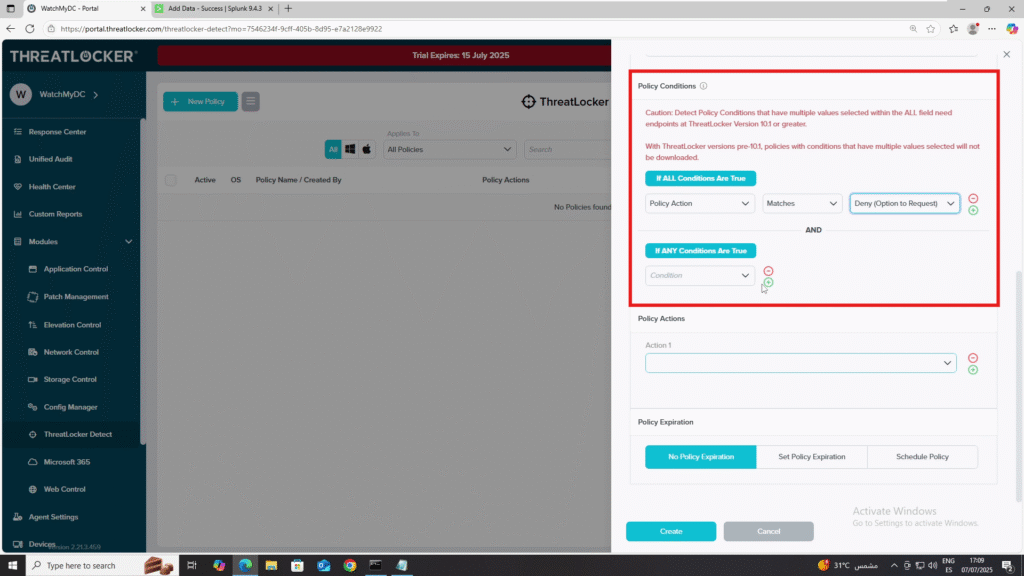1024x576 pixels.
Task: Refresh the browser page
Action: click(x=30, y=29)
